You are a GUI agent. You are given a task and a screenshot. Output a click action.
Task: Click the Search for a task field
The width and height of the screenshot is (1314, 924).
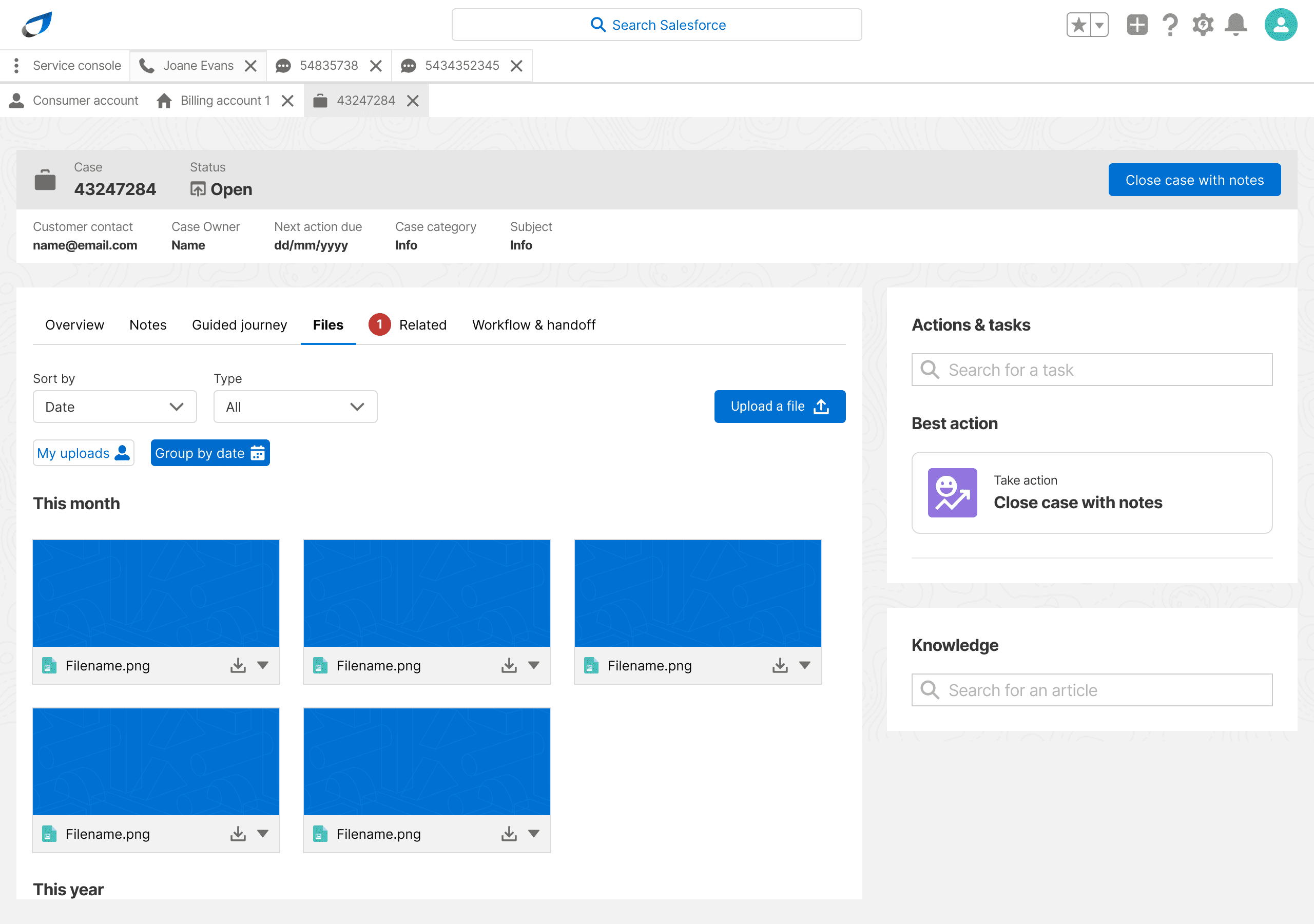(x=1091, y=370)
